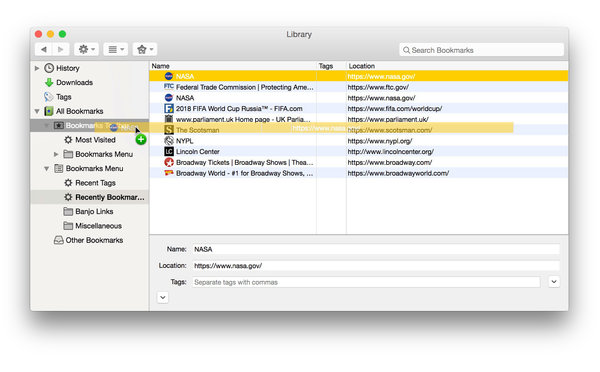Open the Organize gear menu

(86, 49)
